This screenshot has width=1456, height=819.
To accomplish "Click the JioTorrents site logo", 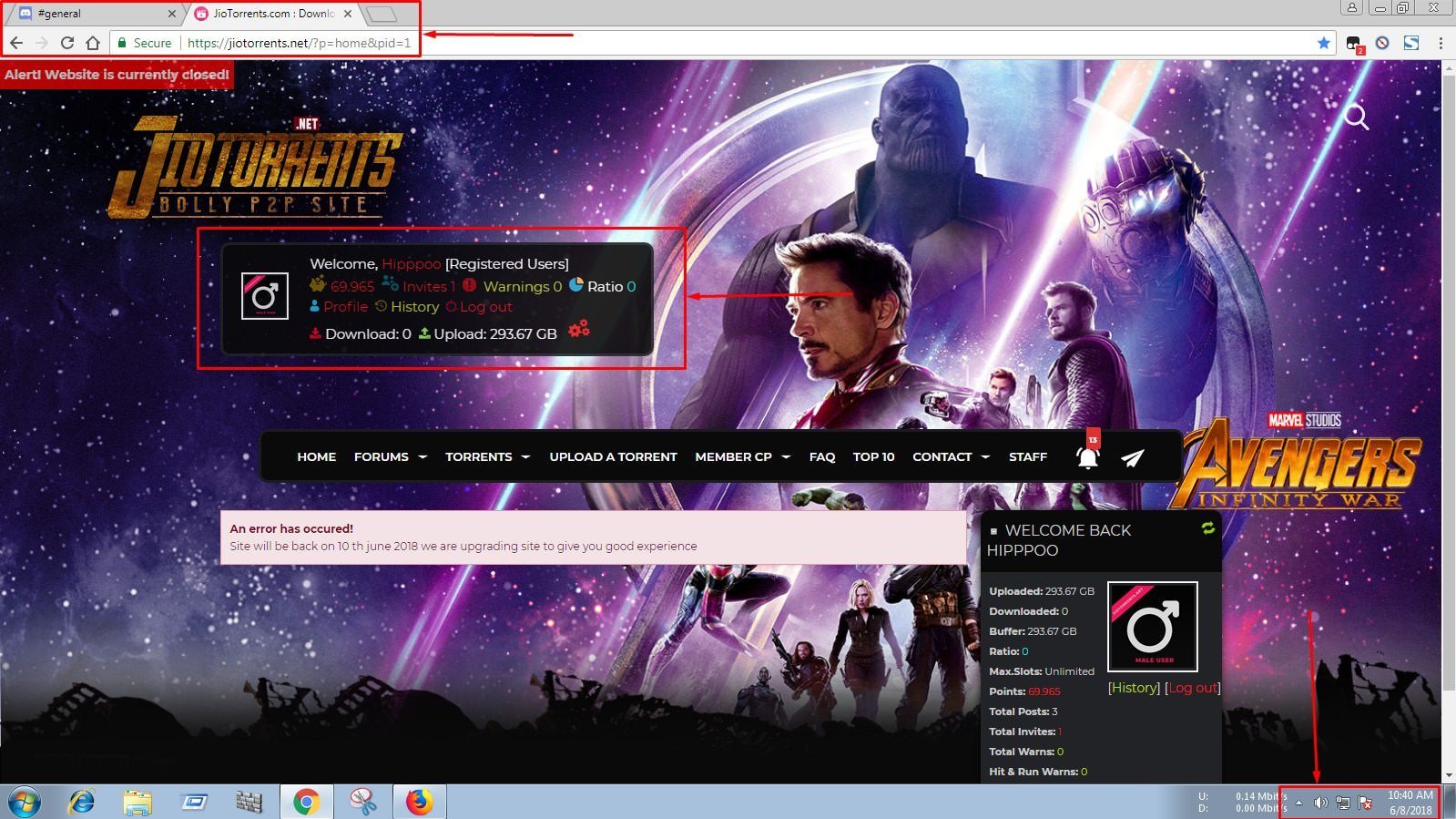I will (x=255, y=169).
